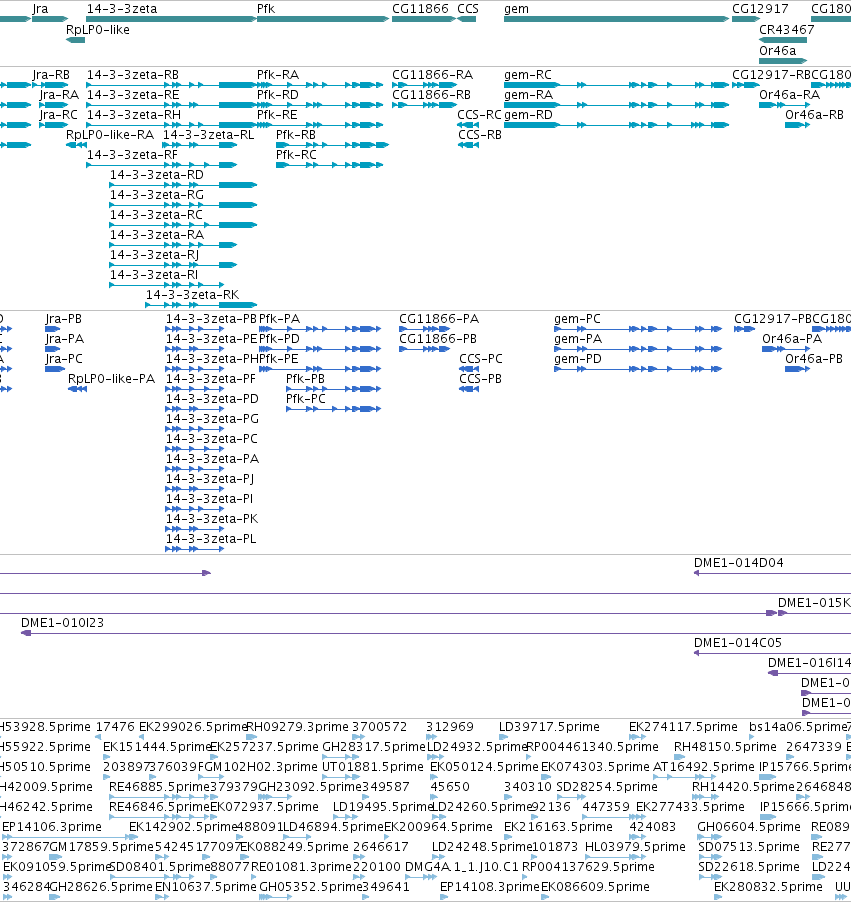Select the Pfk gene bar in the top track

click(323, 19)
